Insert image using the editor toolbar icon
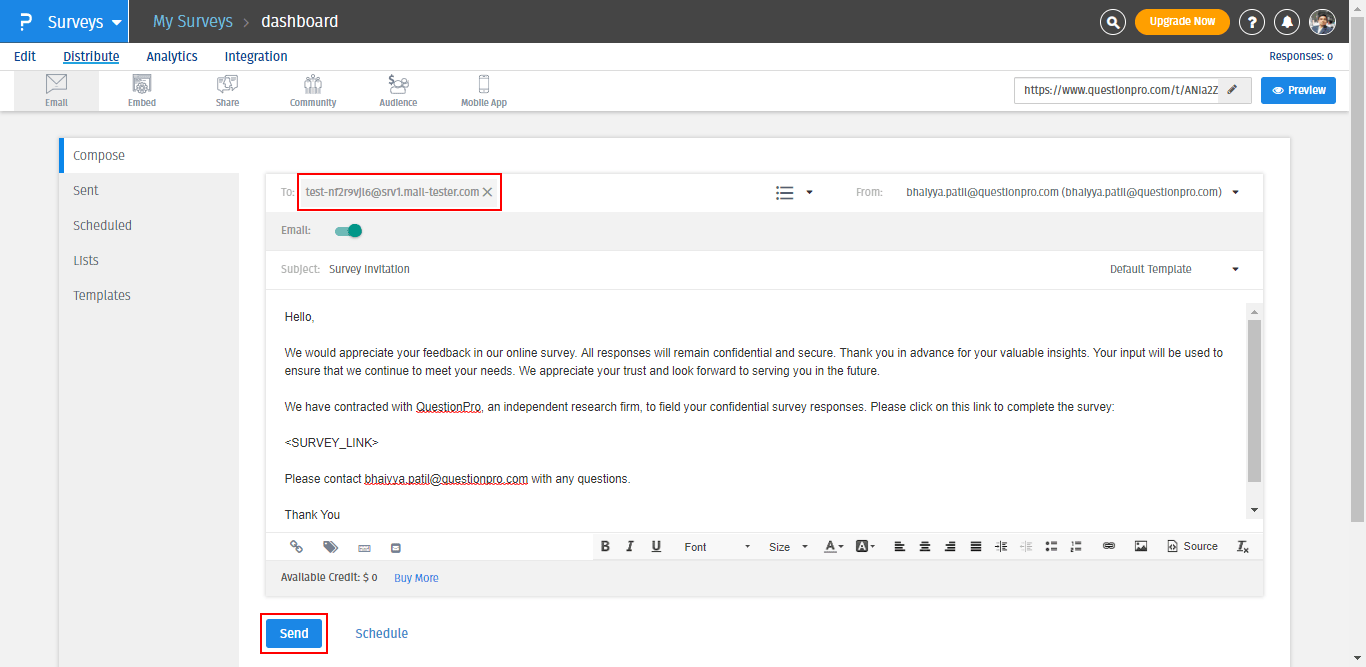The width and height of the screenshot is (1366, 667). point(1140,547)
